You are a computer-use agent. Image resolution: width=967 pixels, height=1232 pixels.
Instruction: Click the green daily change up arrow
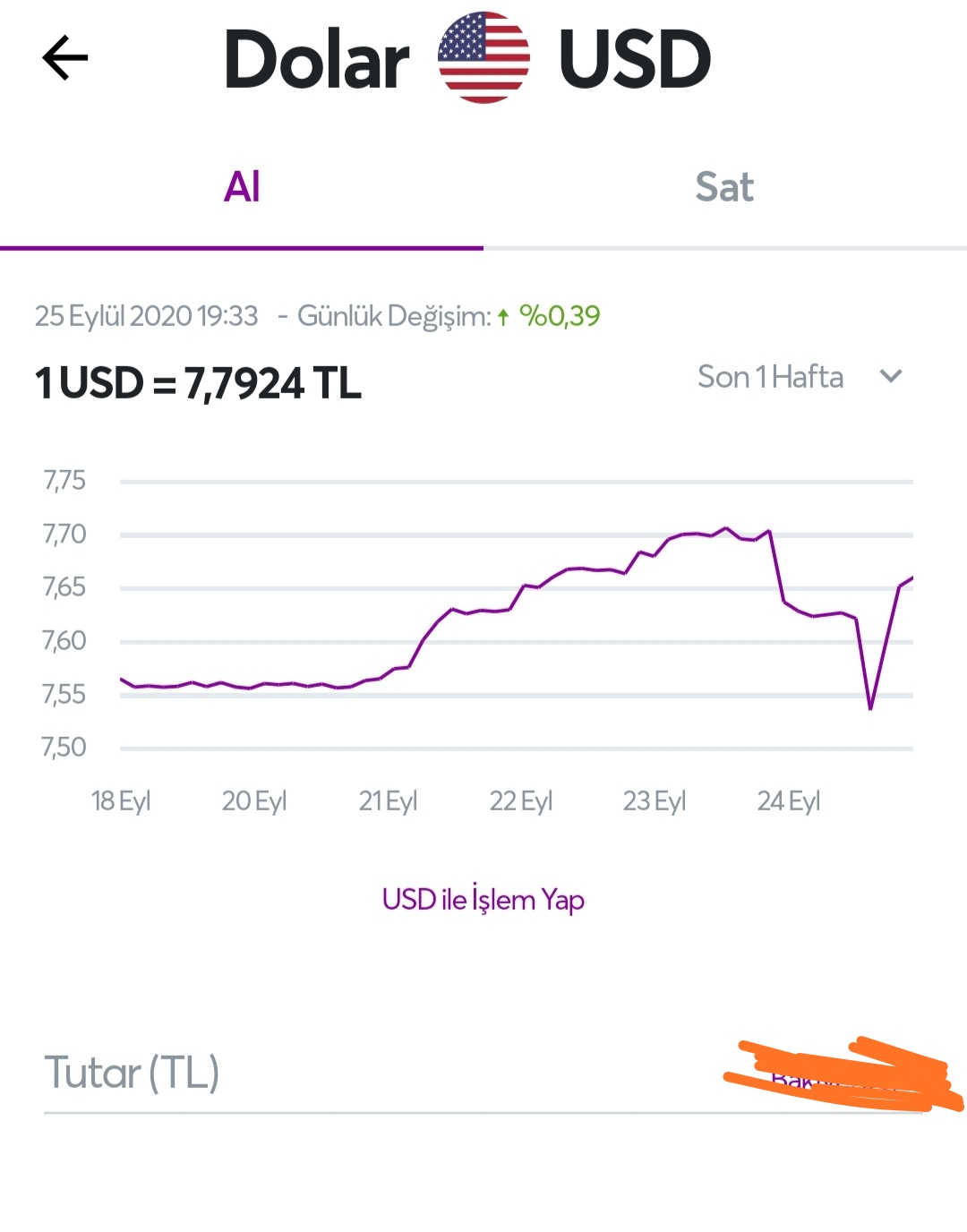[x=503, y=316]
